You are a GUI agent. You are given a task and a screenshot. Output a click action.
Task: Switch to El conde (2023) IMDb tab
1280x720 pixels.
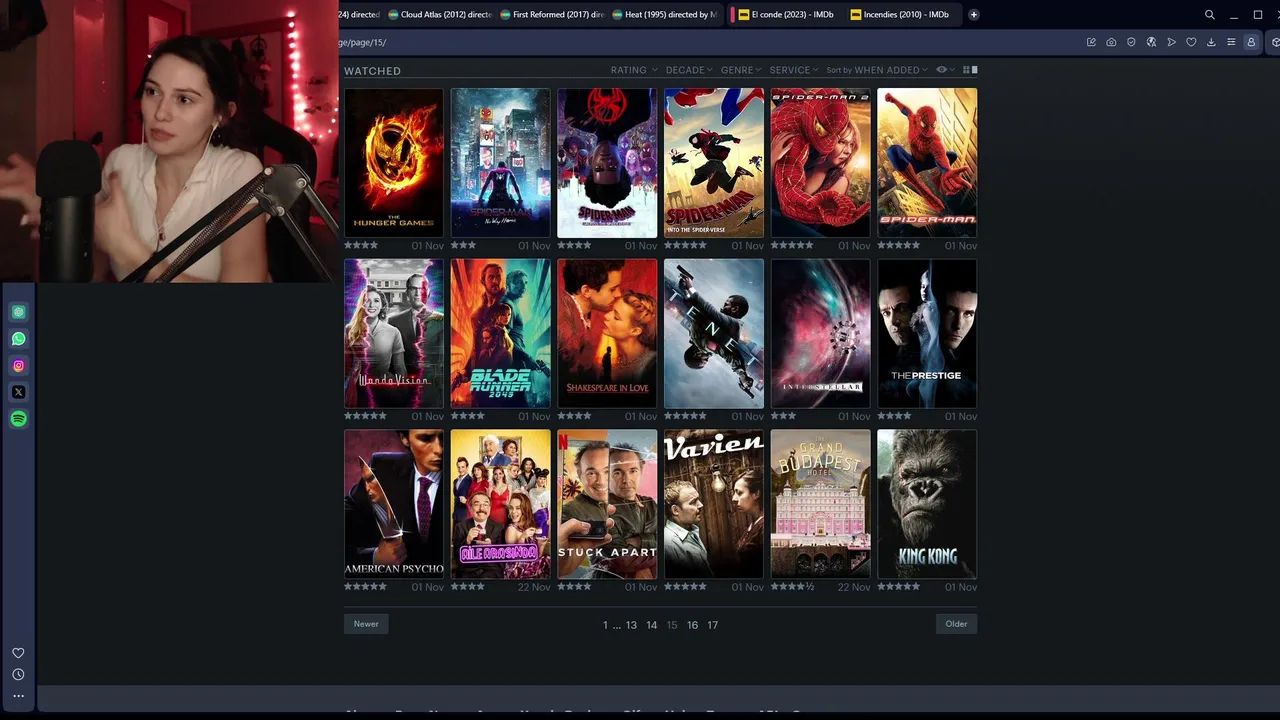pos(785,15)
